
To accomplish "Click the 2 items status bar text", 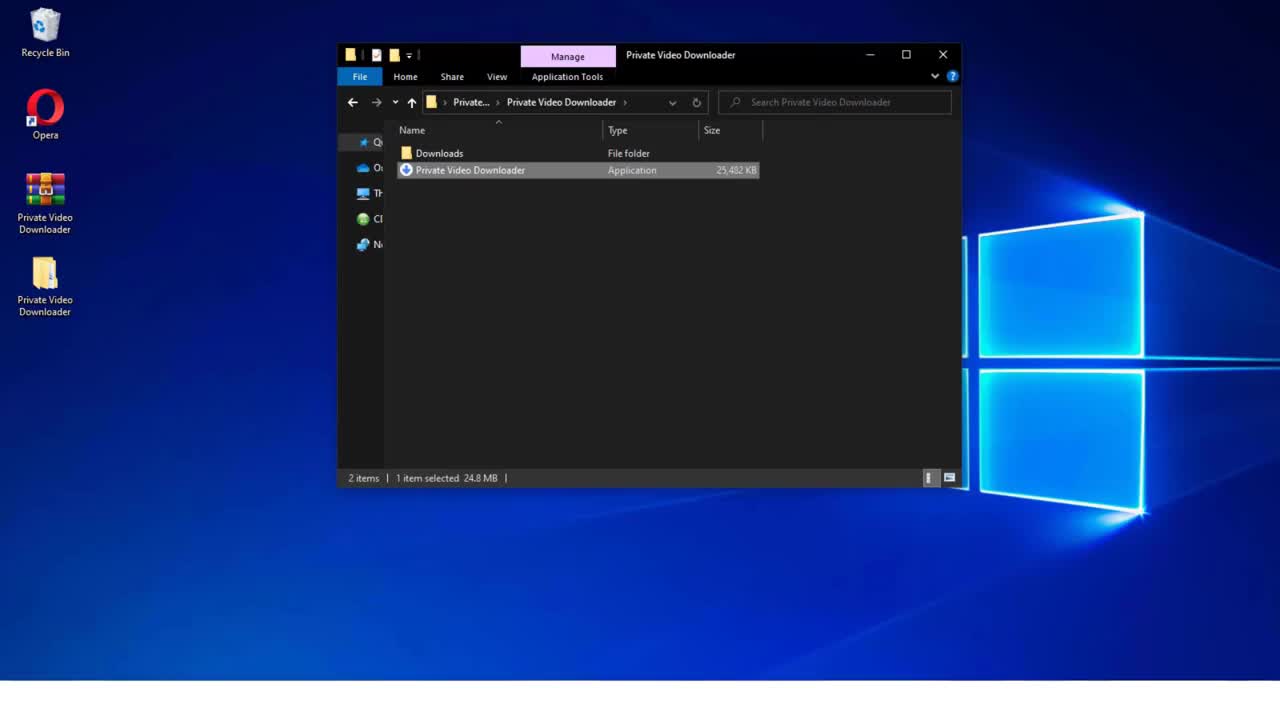I will [x=364, y=478].
